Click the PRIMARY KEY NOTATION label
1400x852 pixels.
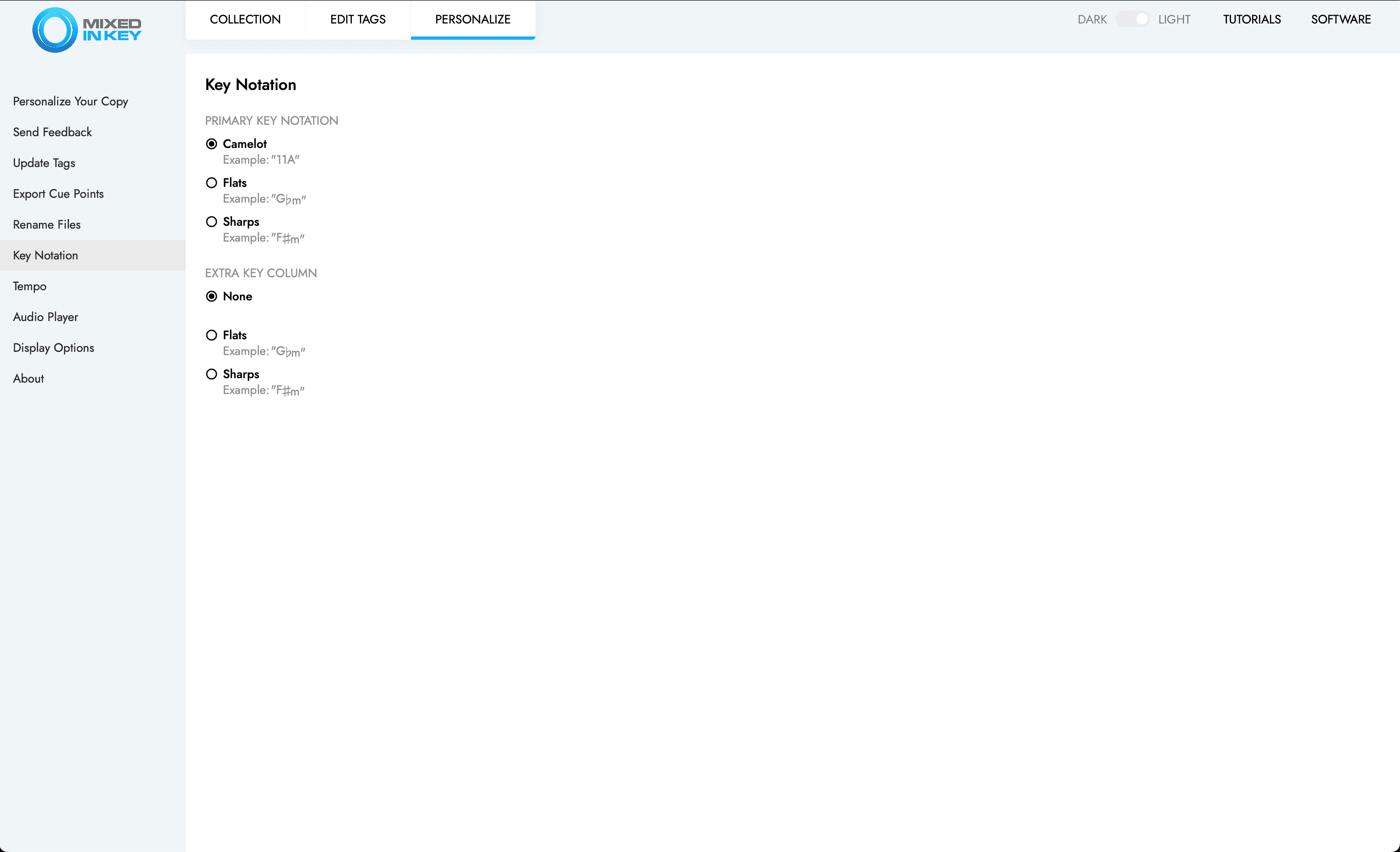click(x=272, y=120)
